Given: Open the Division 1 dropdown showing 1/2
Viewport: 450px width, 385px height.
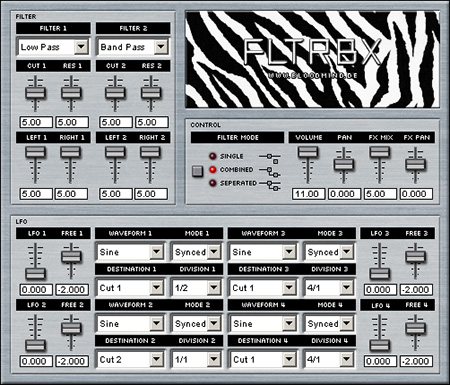Looking at the screenshot, I should 196,288.
